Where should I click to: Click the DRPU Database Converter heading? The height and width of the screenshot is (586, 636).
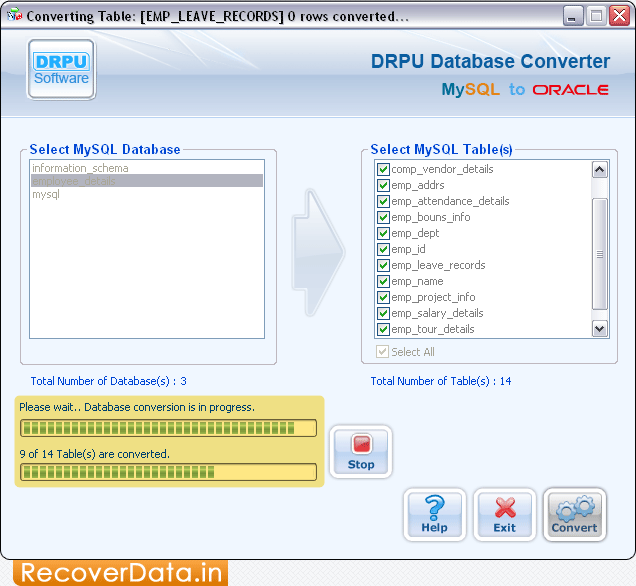490,62
